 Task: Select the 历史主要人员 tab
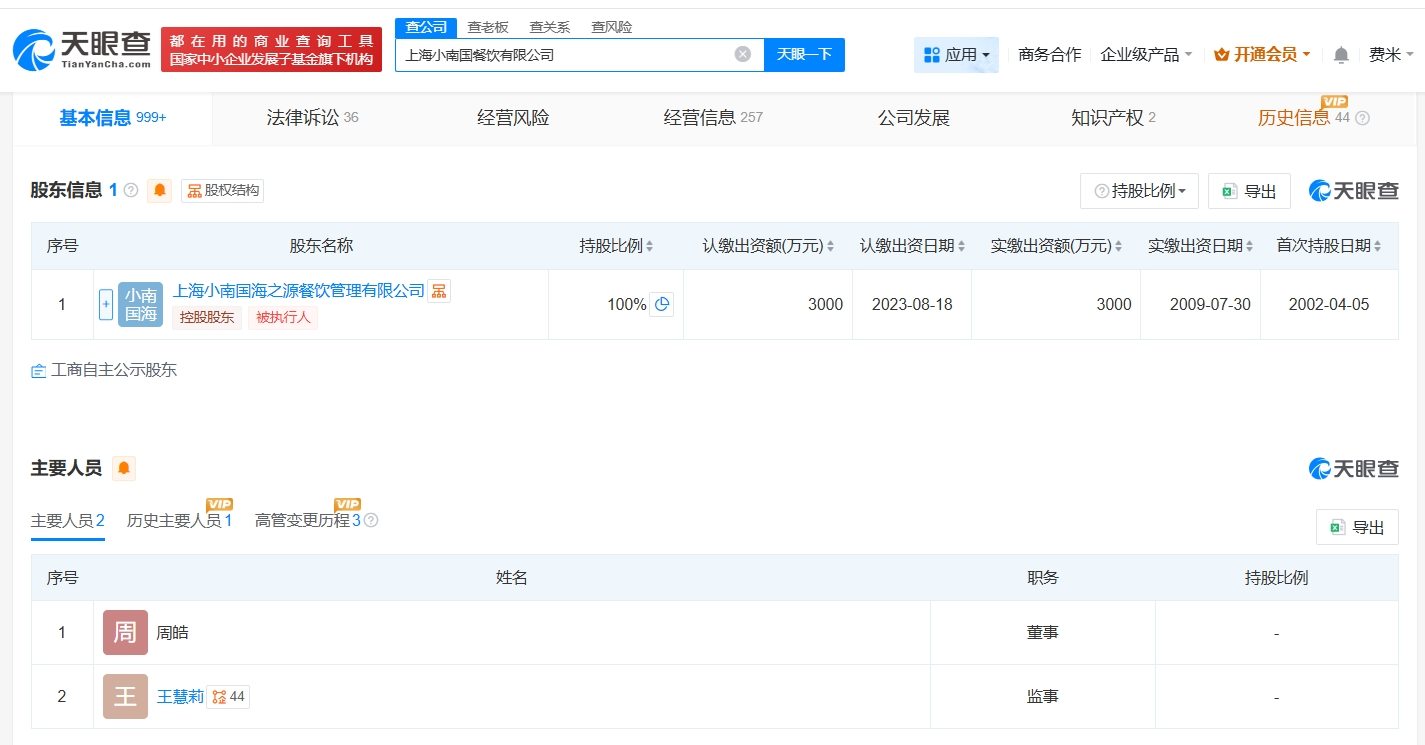179,520
